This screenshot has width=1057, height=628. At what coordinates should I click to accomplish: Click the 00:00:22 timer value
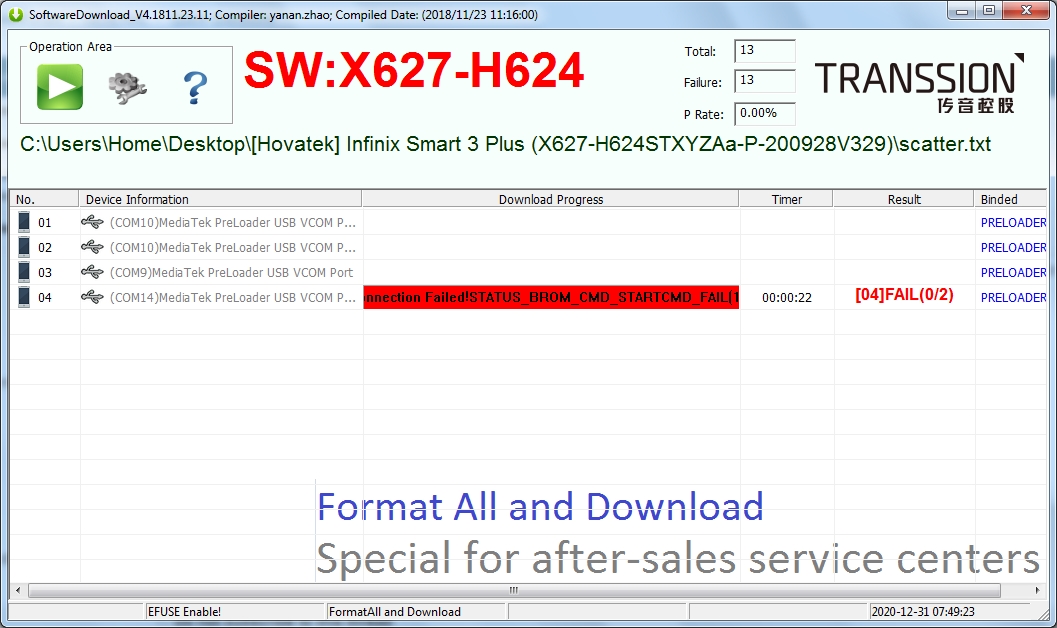tap(787, 297)
